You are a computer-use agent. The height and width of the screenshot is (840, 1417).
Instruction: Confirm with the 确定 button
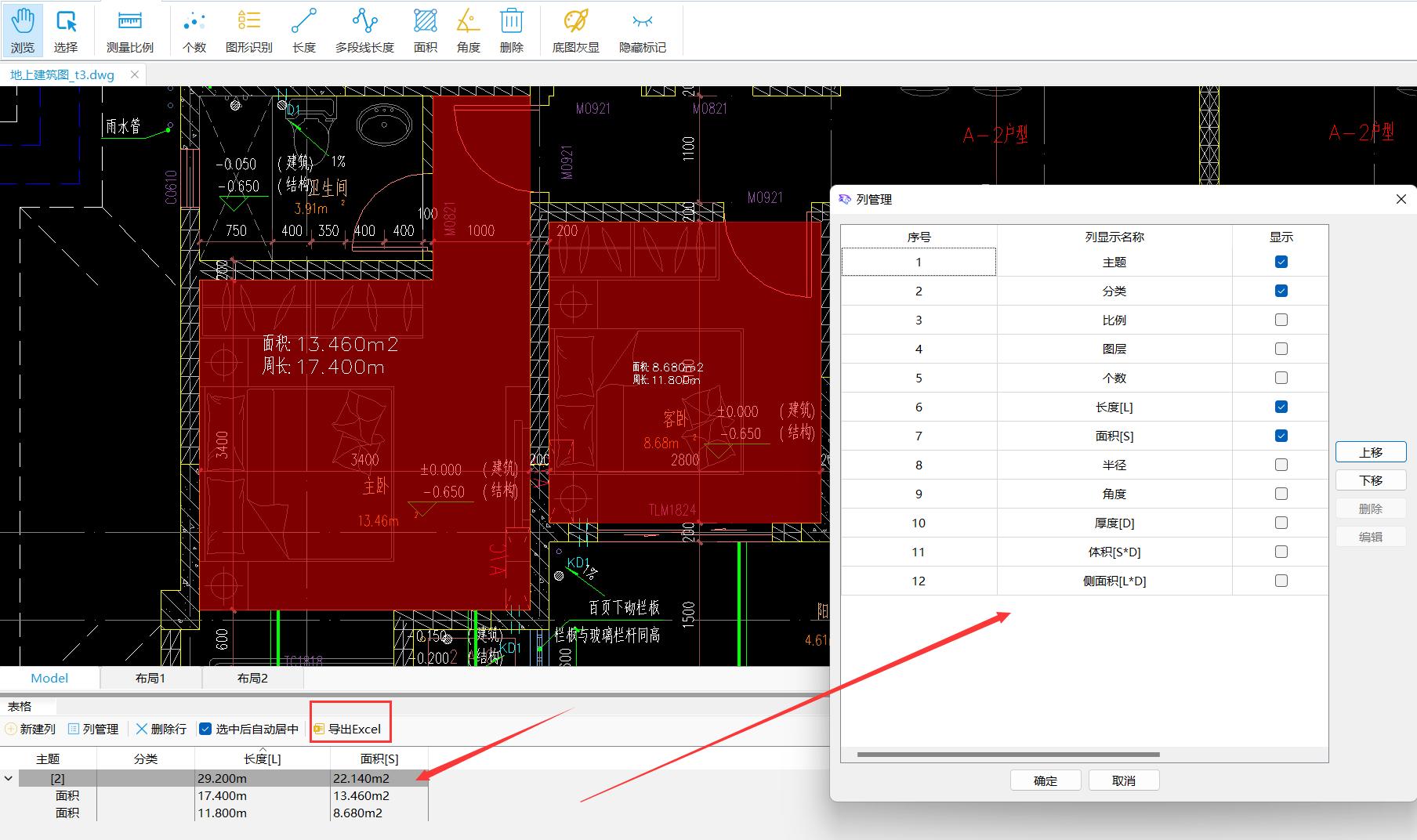[1046, 780]
